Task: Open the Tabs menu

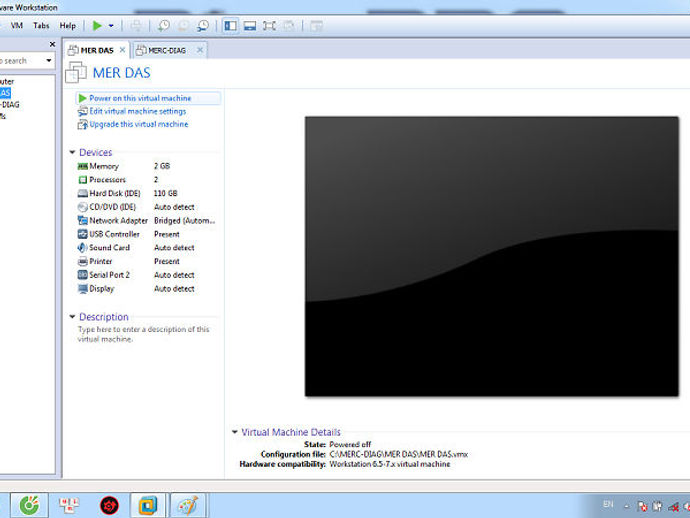Action: click(41, 26)
